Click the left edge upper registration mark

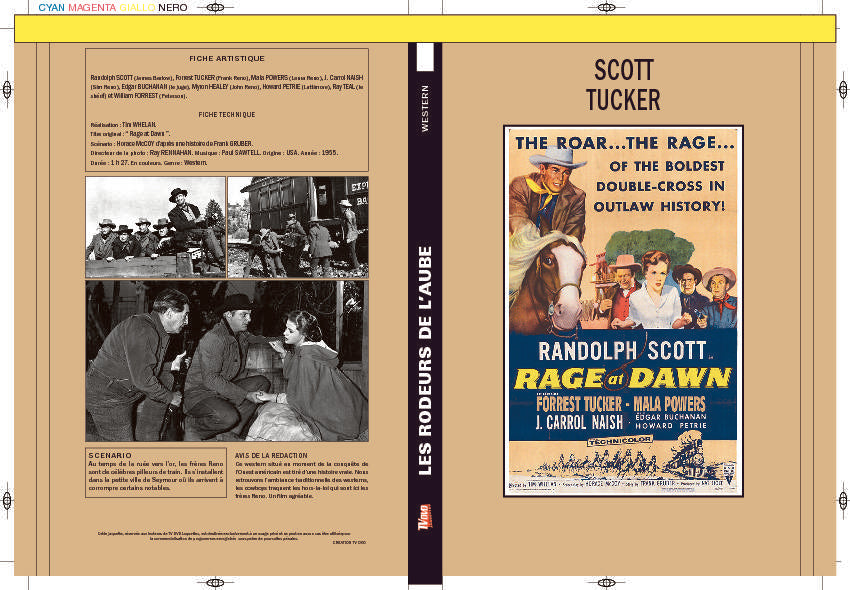[7, 89]
